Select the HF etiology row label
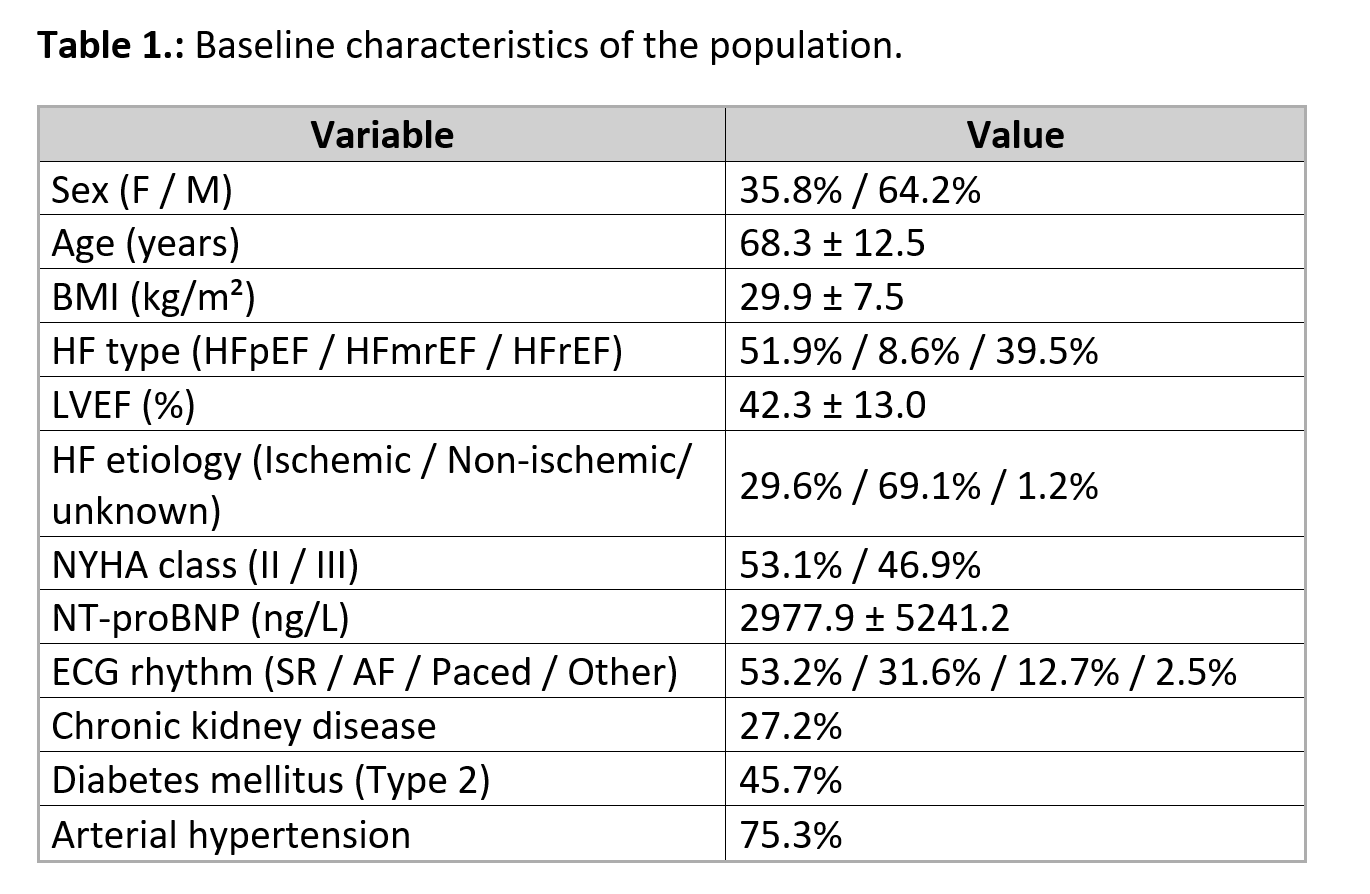 coord(370,484)
